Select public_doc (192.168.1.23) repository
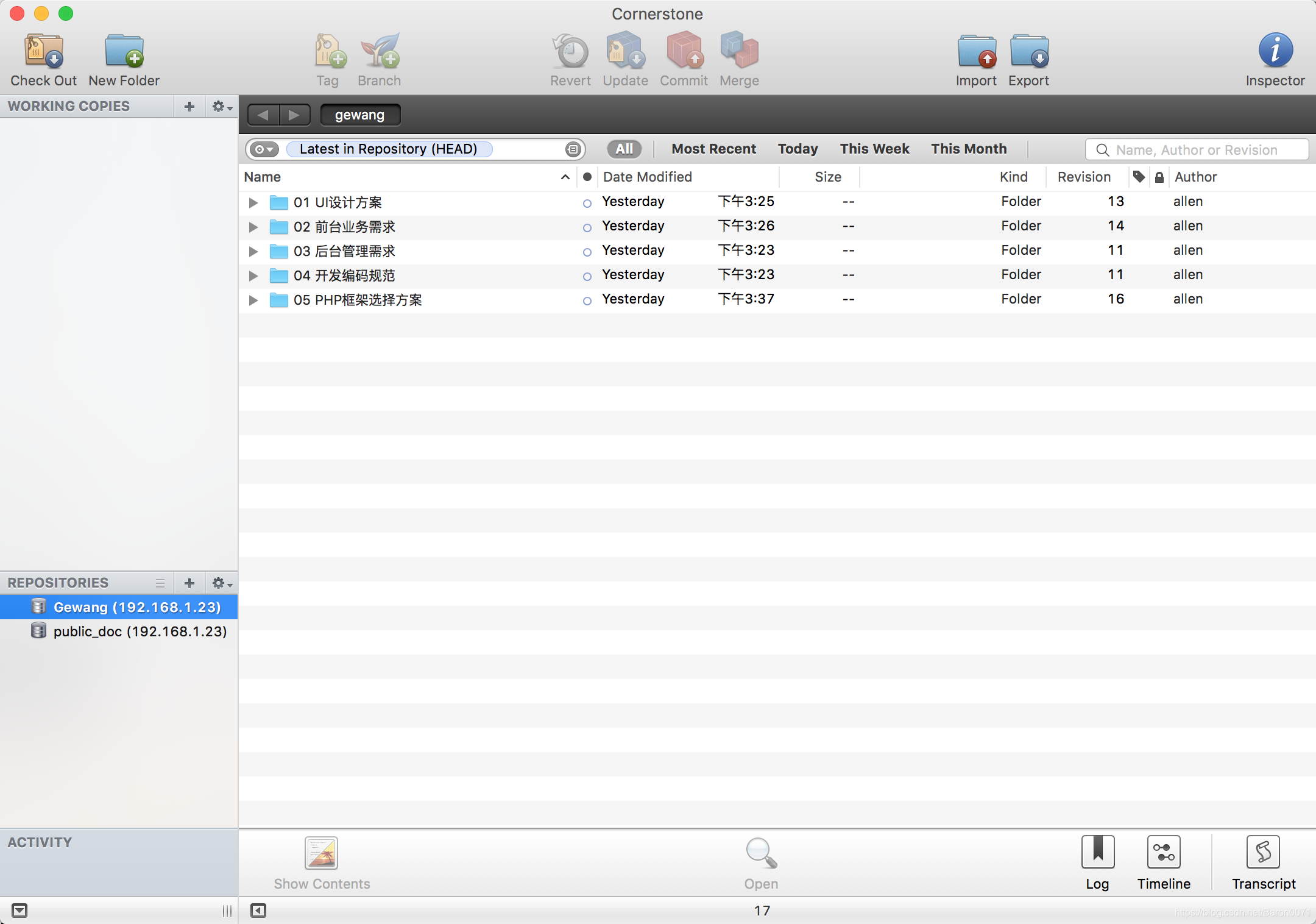This screenshot has height=924, width=1316. pyautogui.click(x=119, y=631)
